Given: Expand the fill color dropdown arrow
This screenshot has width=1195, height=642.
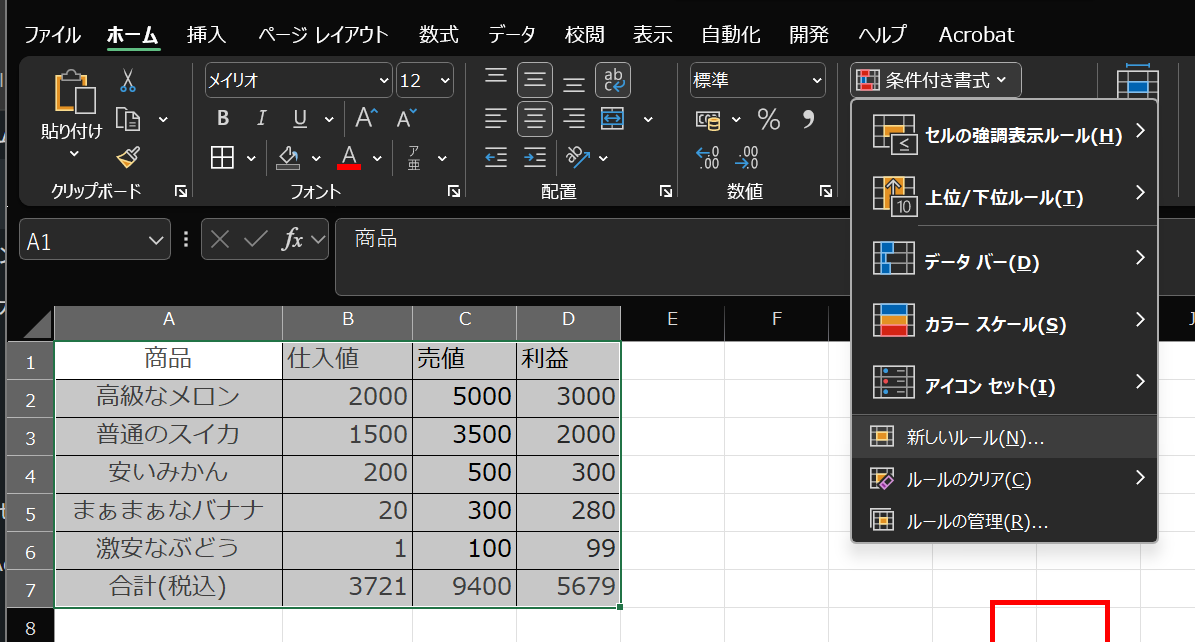Looking at the screenshot, I should point(316,159).
